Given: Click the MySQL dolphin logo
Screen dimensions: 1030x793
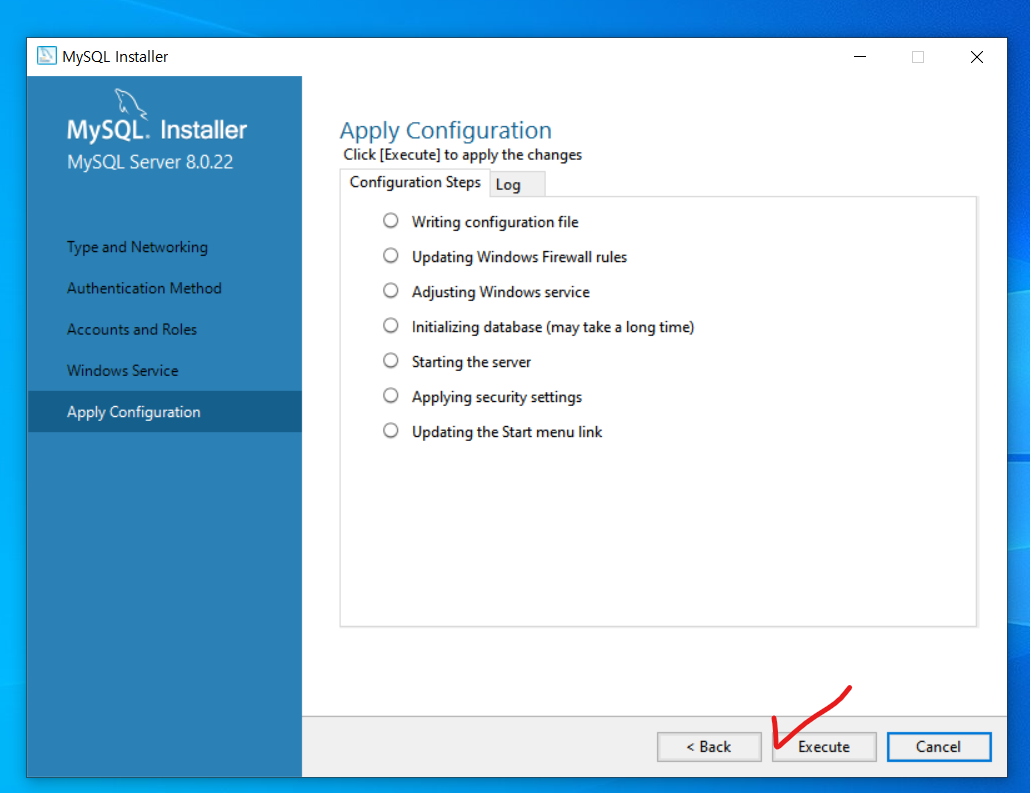Looking at the screenshot, I should click(x=129, y=104).
